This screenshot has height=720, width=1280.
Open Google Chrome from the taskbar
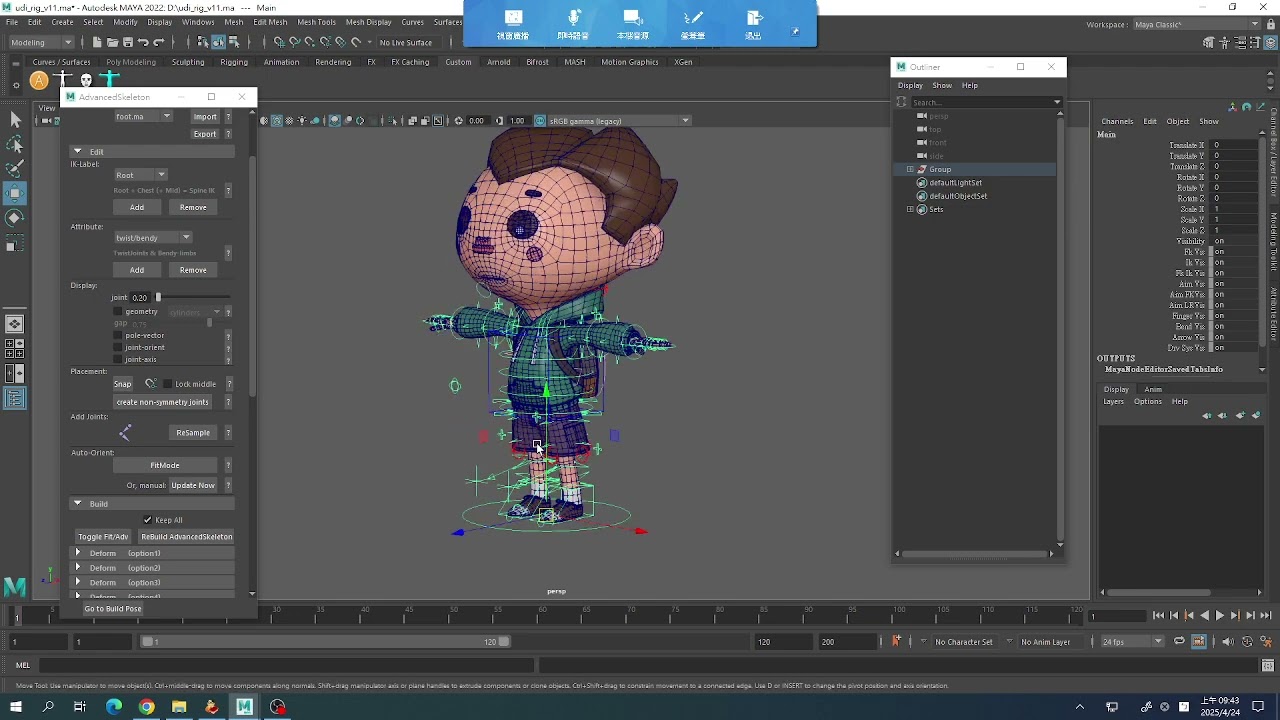(147, 707)
